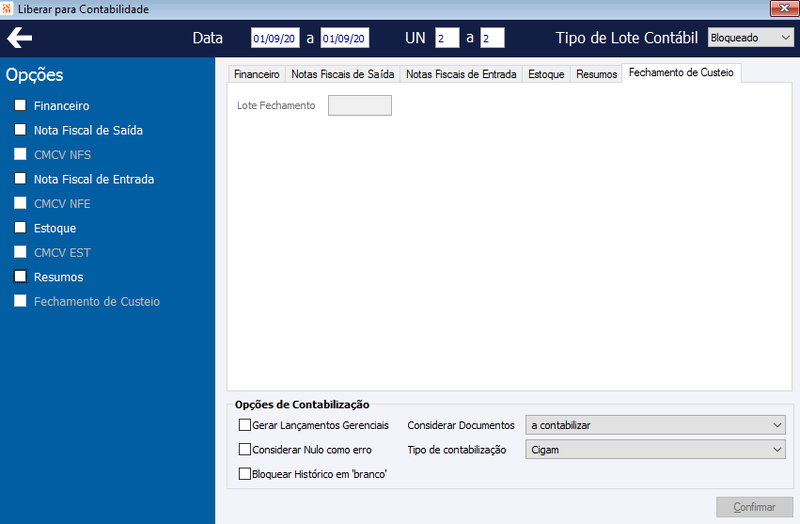Check the Estoque option in sidebar
The image size is (800, 524).
tap(20, 228)
